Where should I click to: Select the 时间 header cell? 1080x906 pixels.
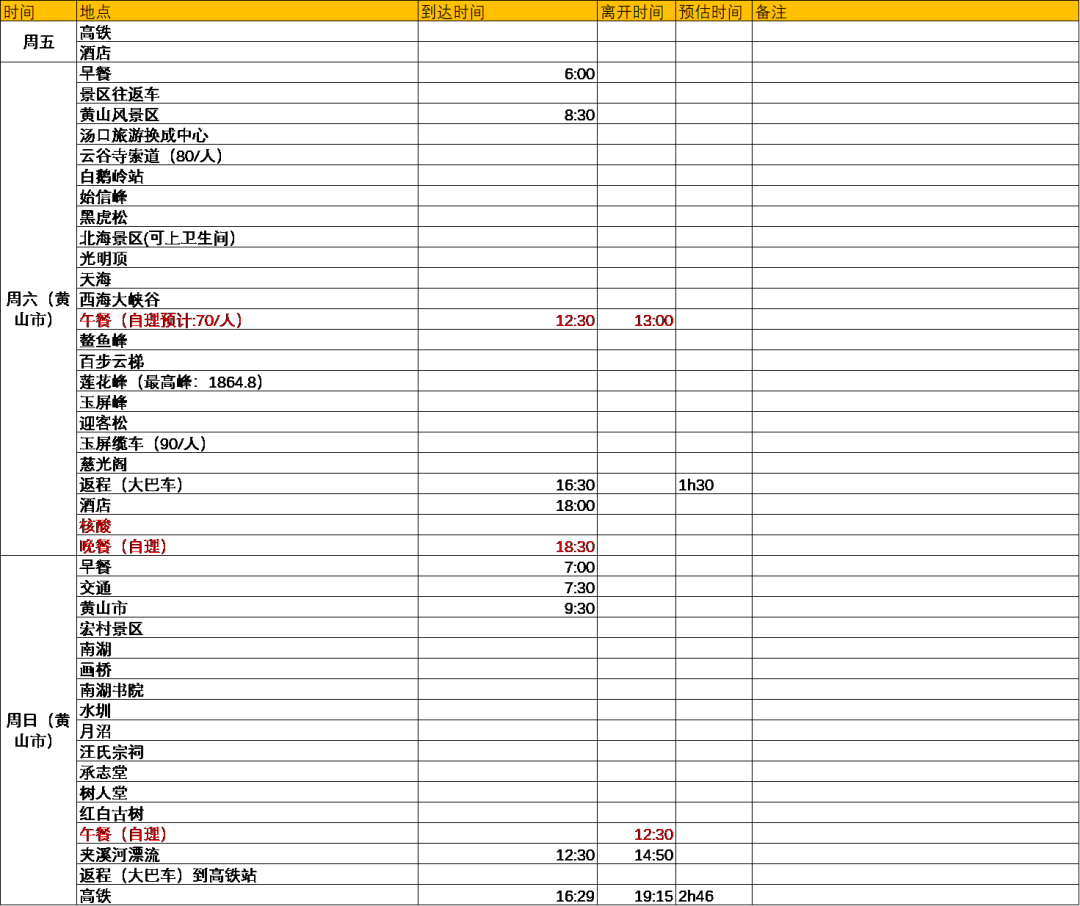pyautogui.click(x=39, y=12)
